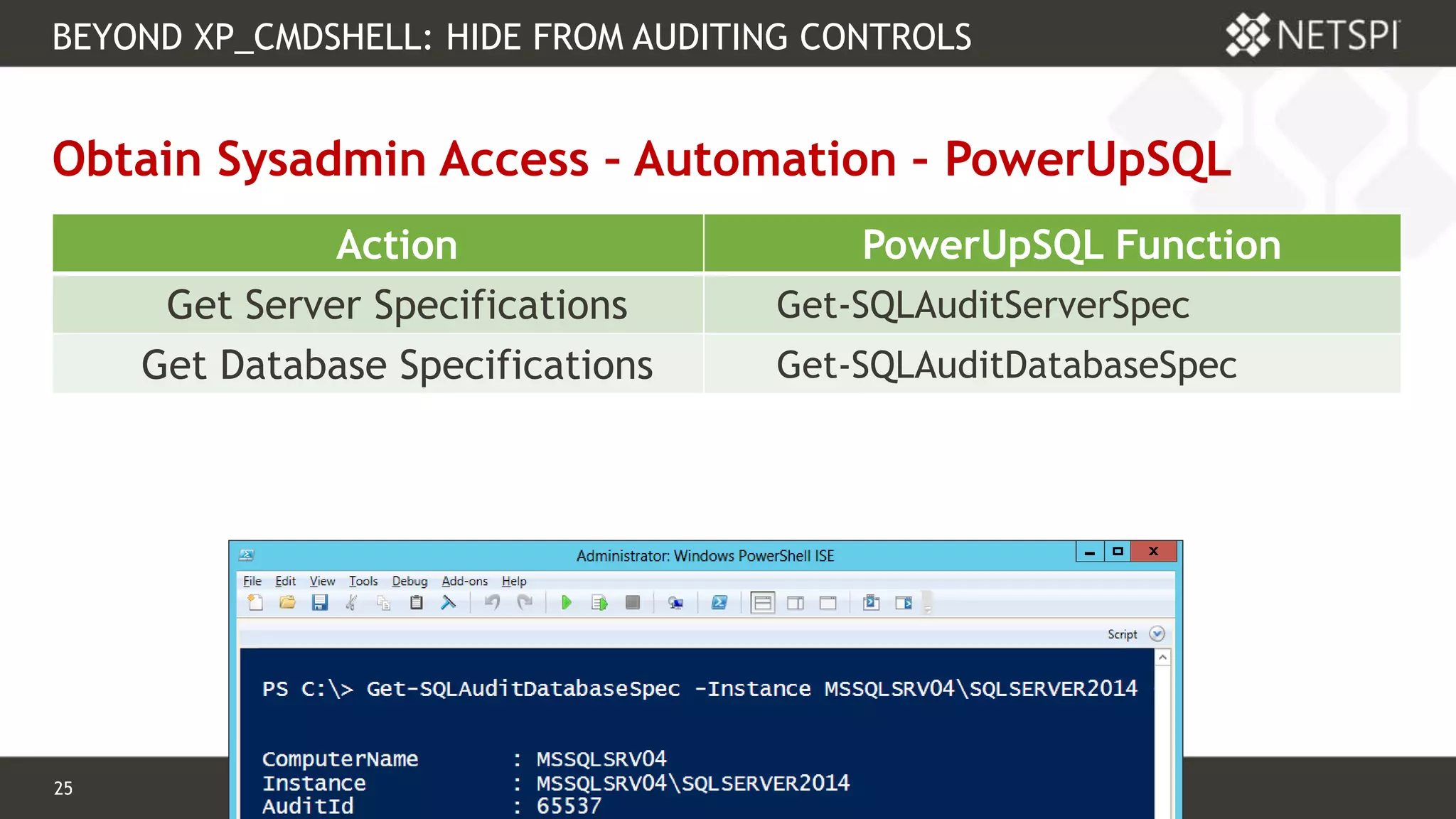Click the Clear Console Pane icon
This screenshot has height=819, width=1456.
(x=449, y=603)
